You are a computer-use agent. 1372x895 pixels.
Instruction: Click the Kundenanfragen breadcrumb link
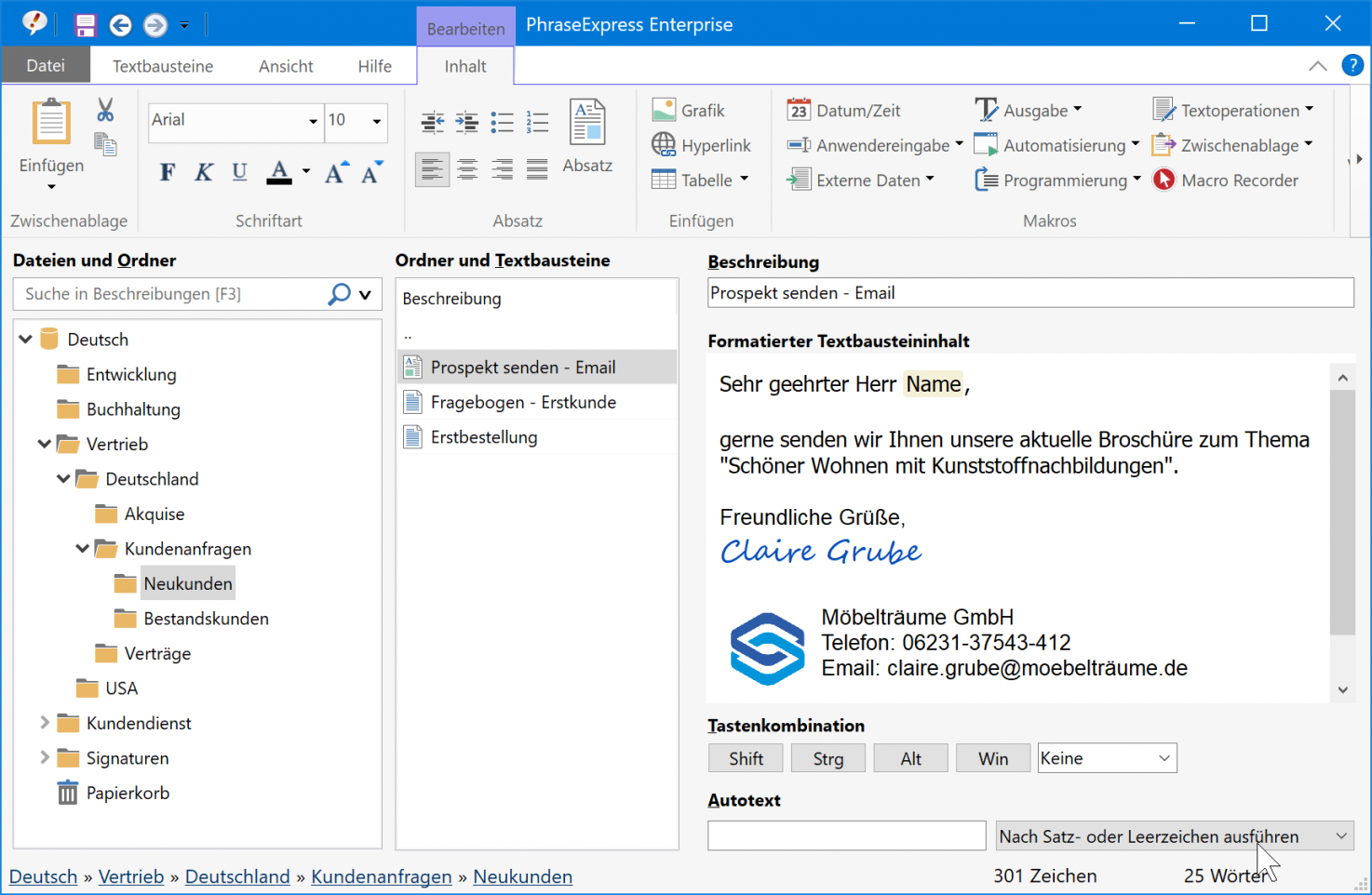(382, 876)
